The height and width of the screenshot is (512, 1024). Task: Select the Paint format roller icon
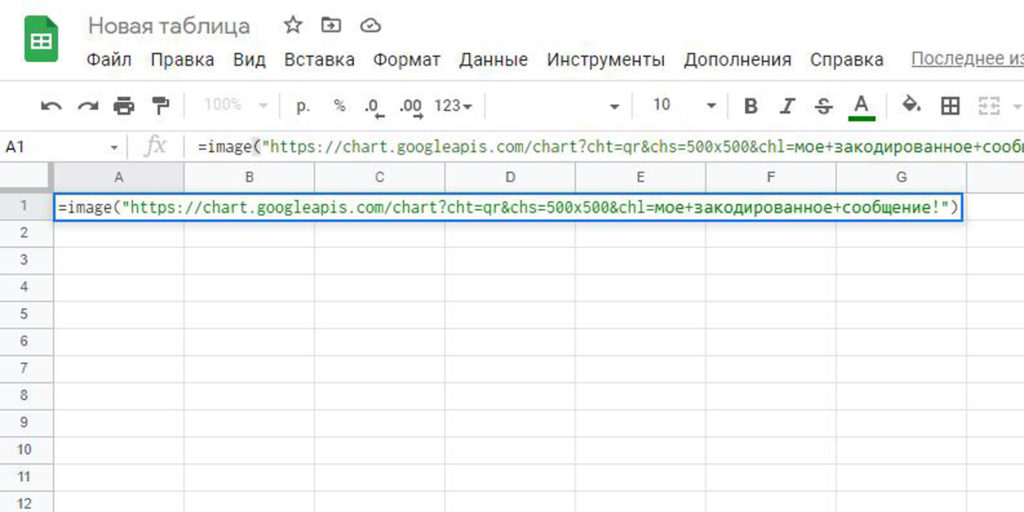click(x=160, y=106)
